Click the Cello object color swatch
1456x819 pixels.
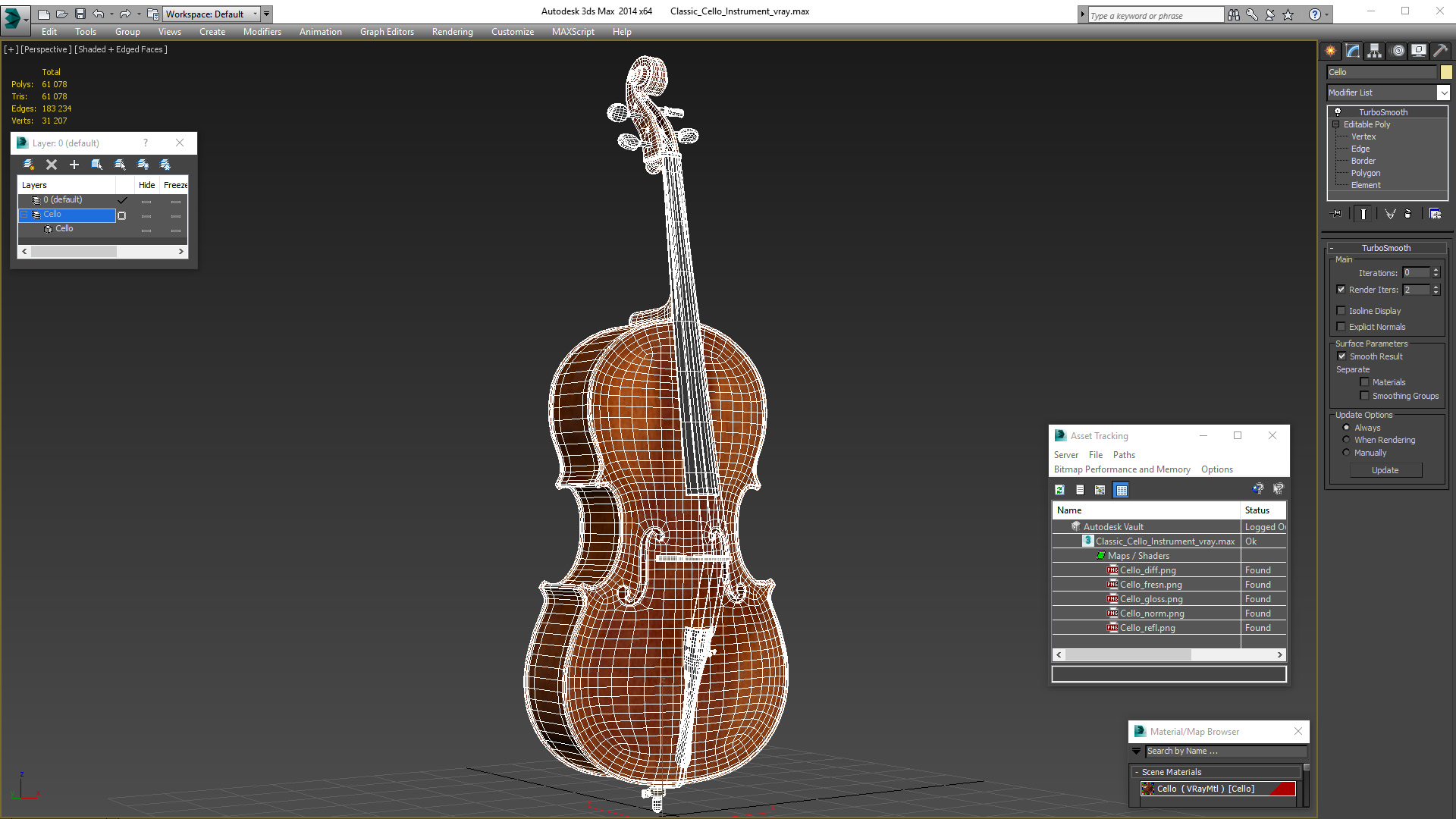pos(1446,72)
